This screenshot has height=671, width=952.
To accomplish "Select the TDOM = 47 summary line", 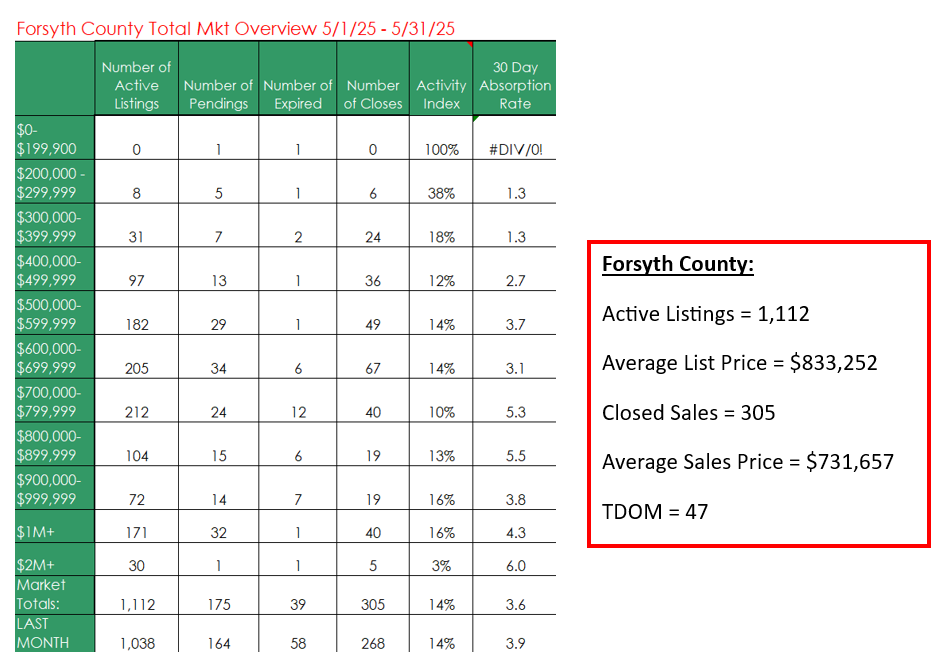I will point(655,512).
